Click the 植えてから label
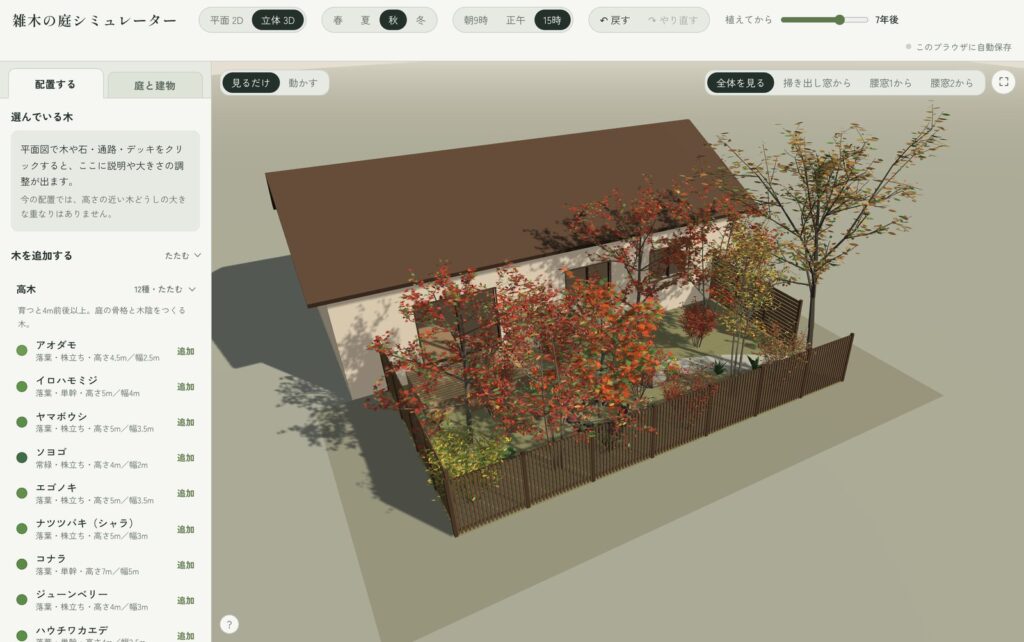The height and width of the screenshot is (642, 1024). coord(748,20)
